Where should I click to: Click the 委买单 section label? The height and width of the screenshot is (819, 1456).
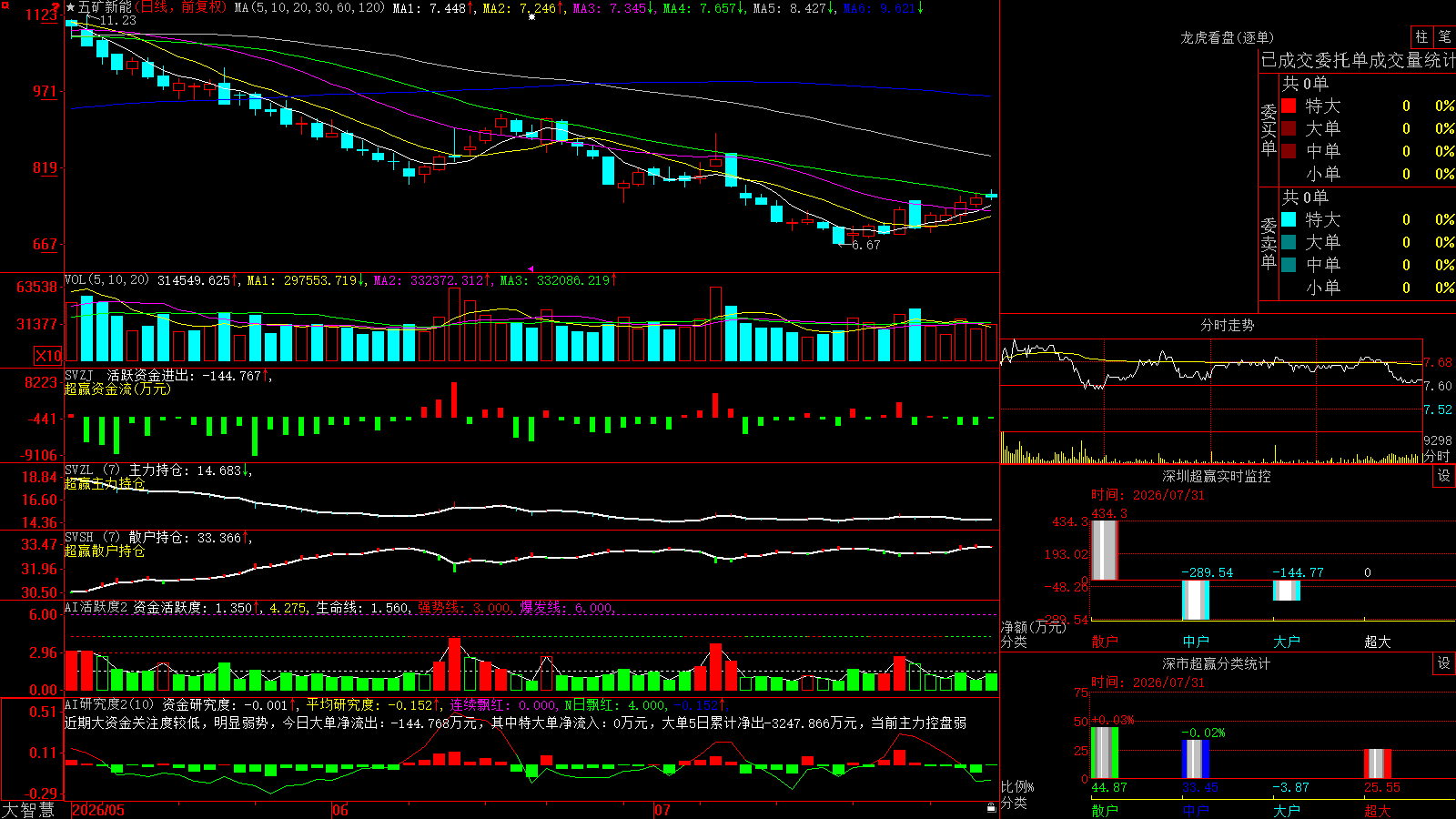1269,129
